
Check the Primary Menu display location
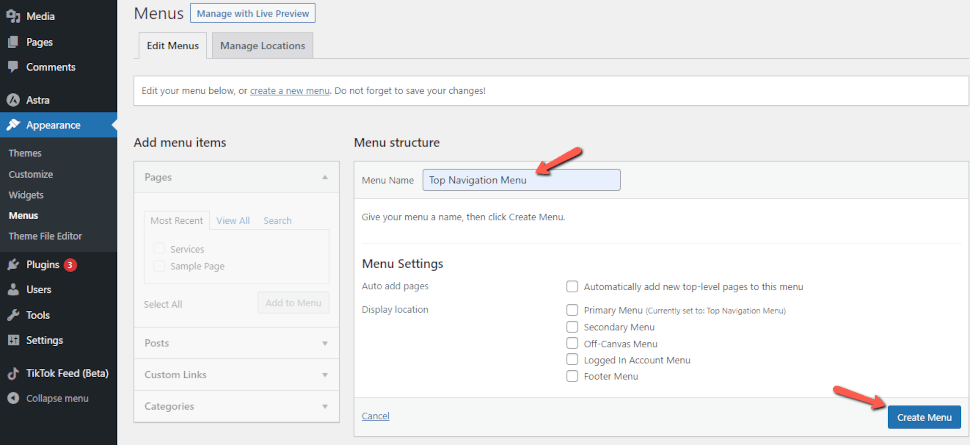(572, 309)
